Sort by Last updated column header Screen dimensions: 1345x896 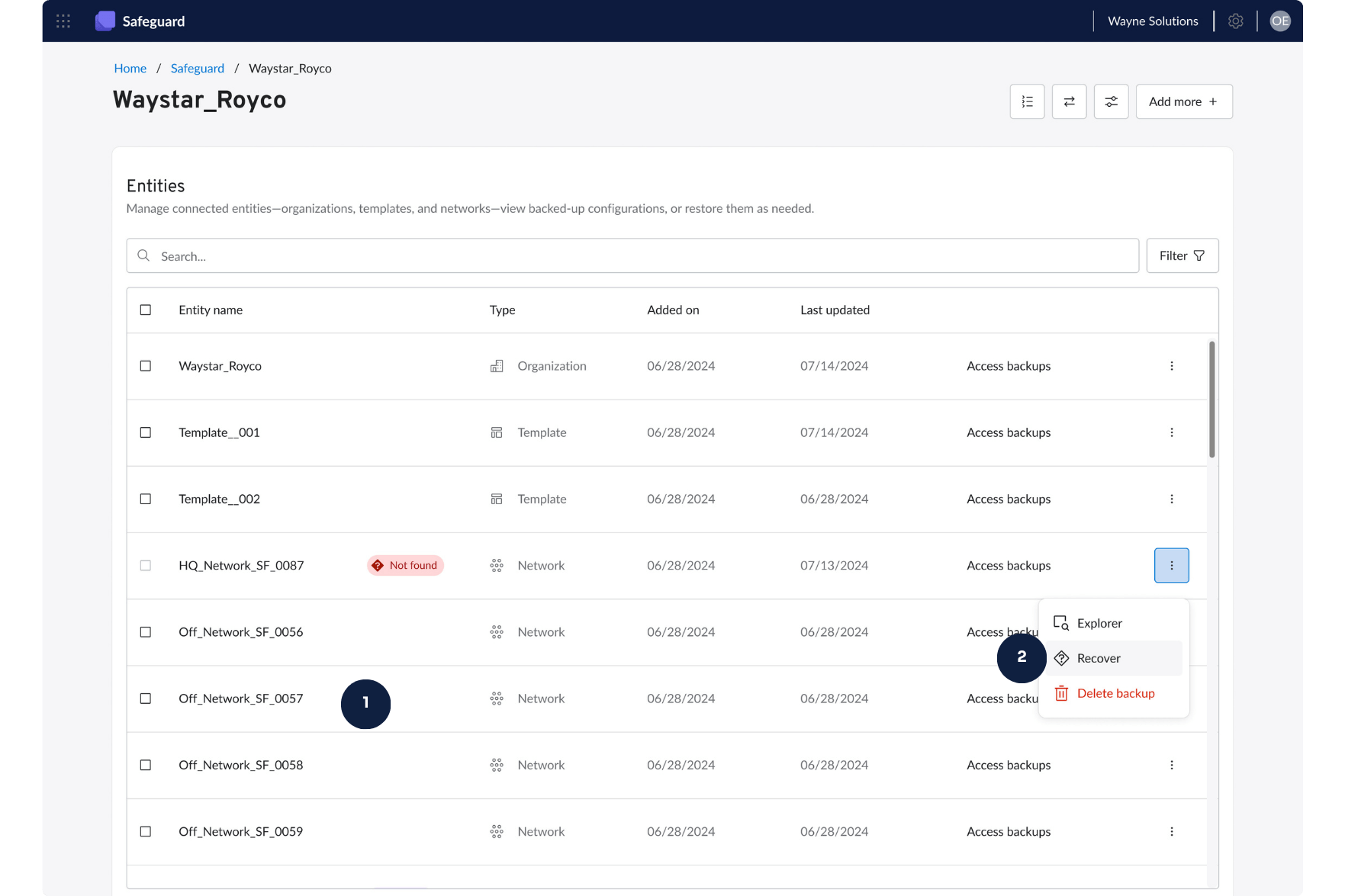(x=835, y=310)
